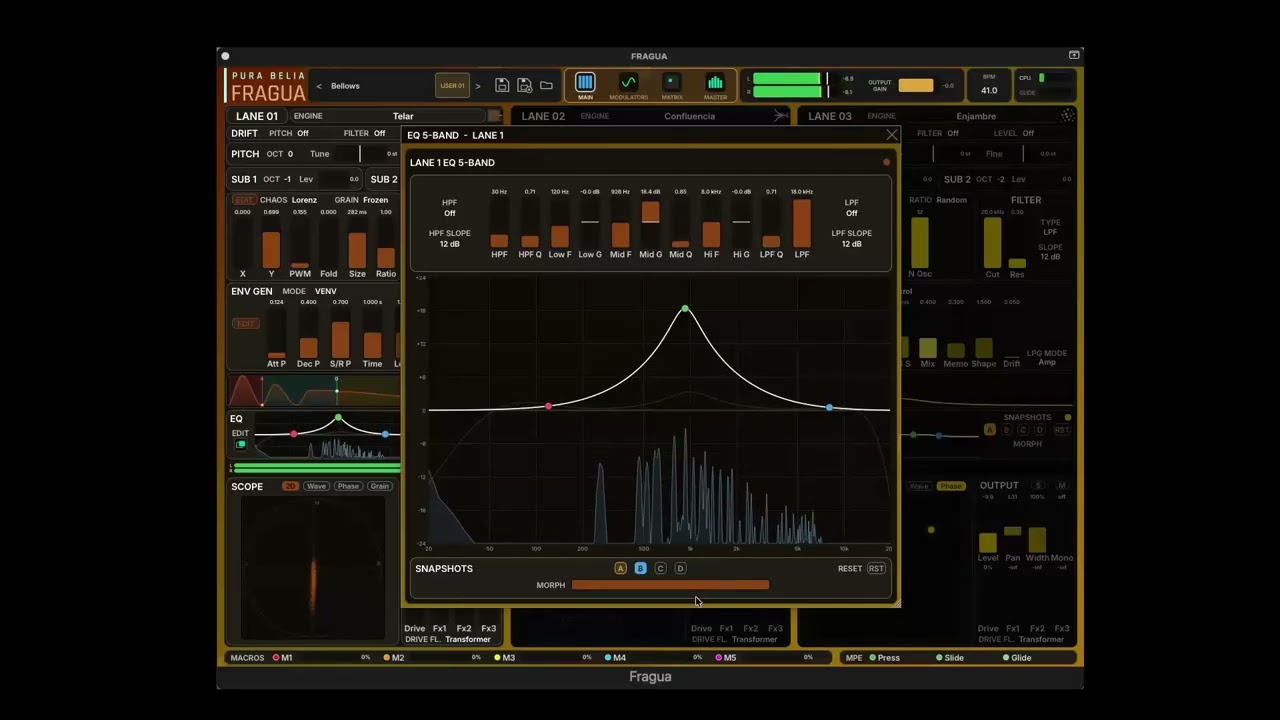The width and height of the screenshot is (1280, 720).
Task: Click the save preset icon
Action: pos(502,86)
